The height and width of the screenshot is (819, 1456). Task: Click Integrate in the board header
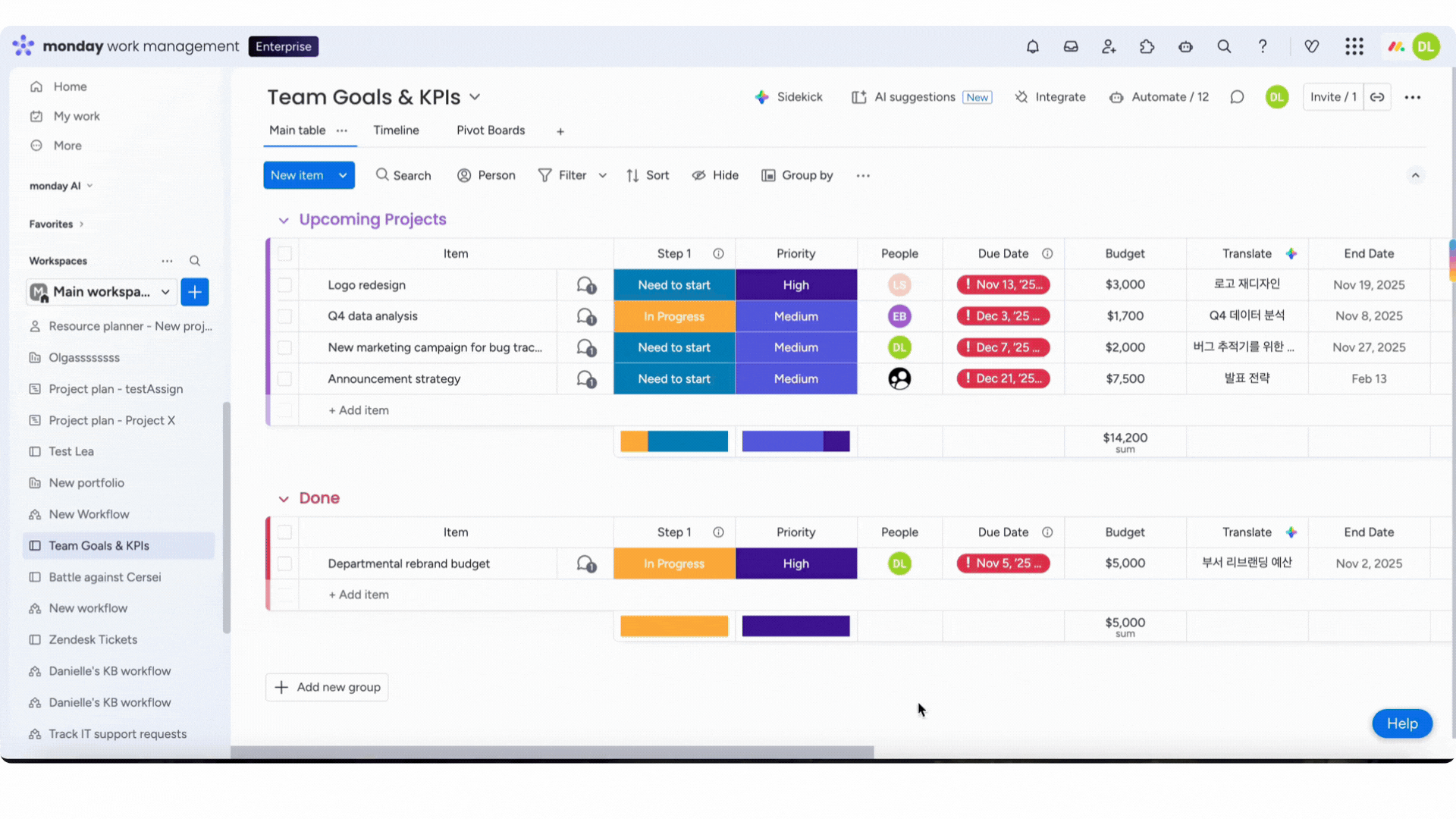point(1050,97)
